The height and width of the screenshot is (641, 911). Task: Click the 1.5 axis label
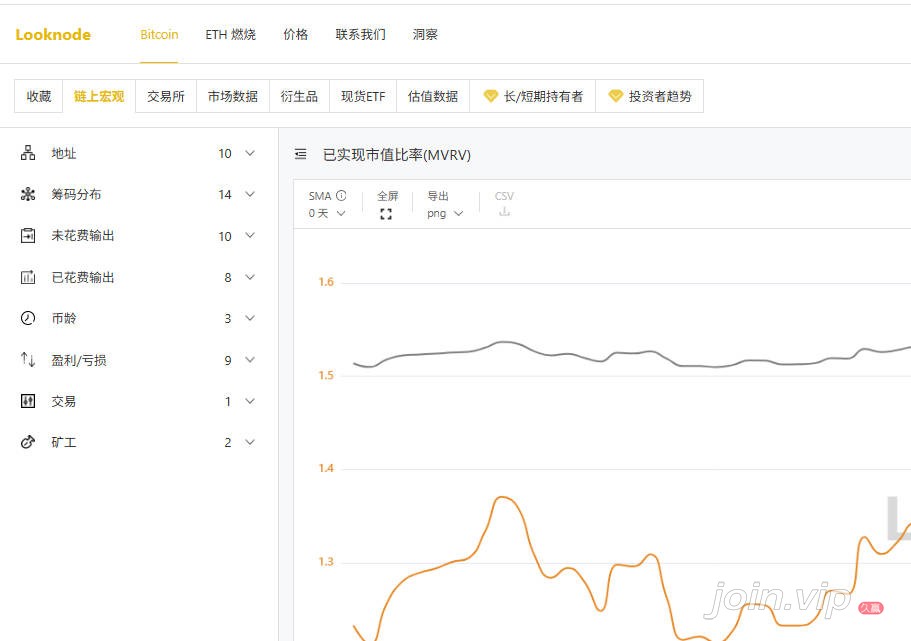(x=326, y=375)
